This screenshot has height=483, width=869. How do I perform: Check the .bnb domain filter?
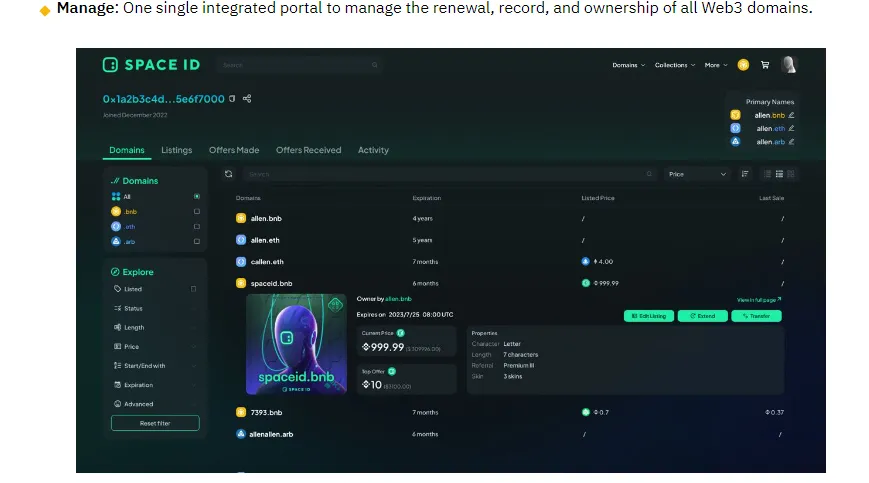(x=197, y=212)
